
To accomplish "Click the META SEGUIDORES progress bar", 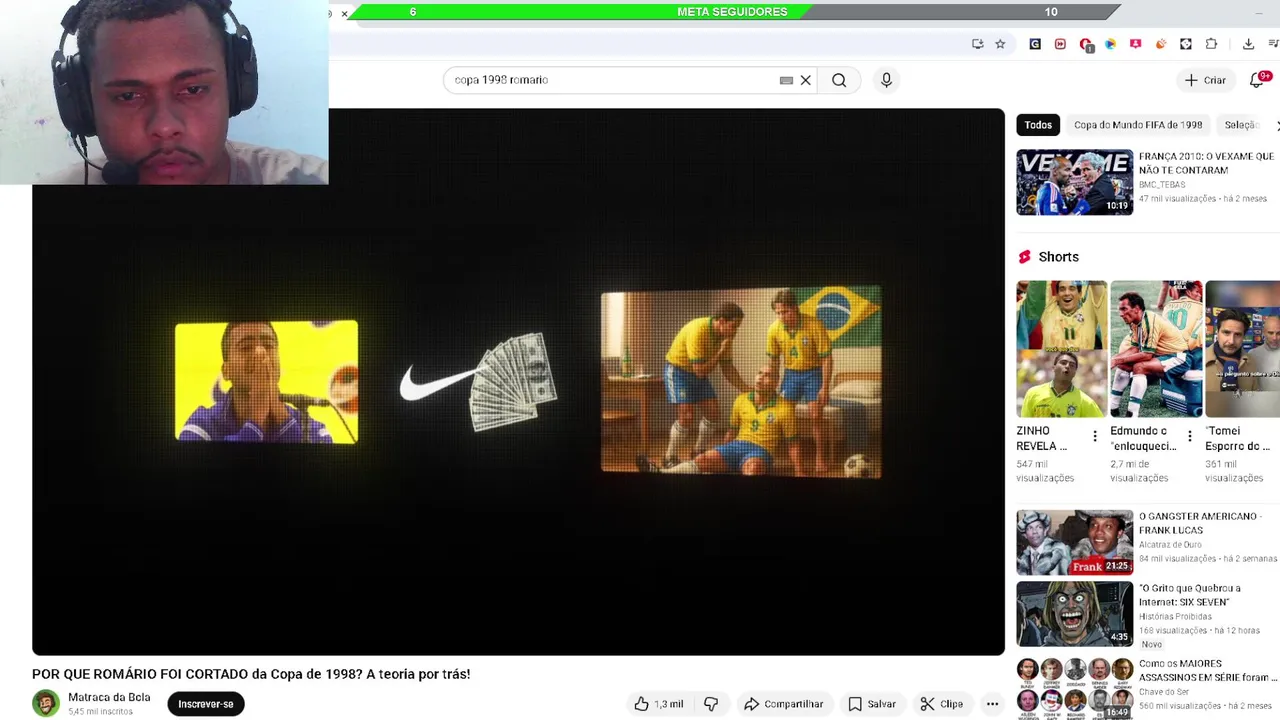I will point(735,12).
